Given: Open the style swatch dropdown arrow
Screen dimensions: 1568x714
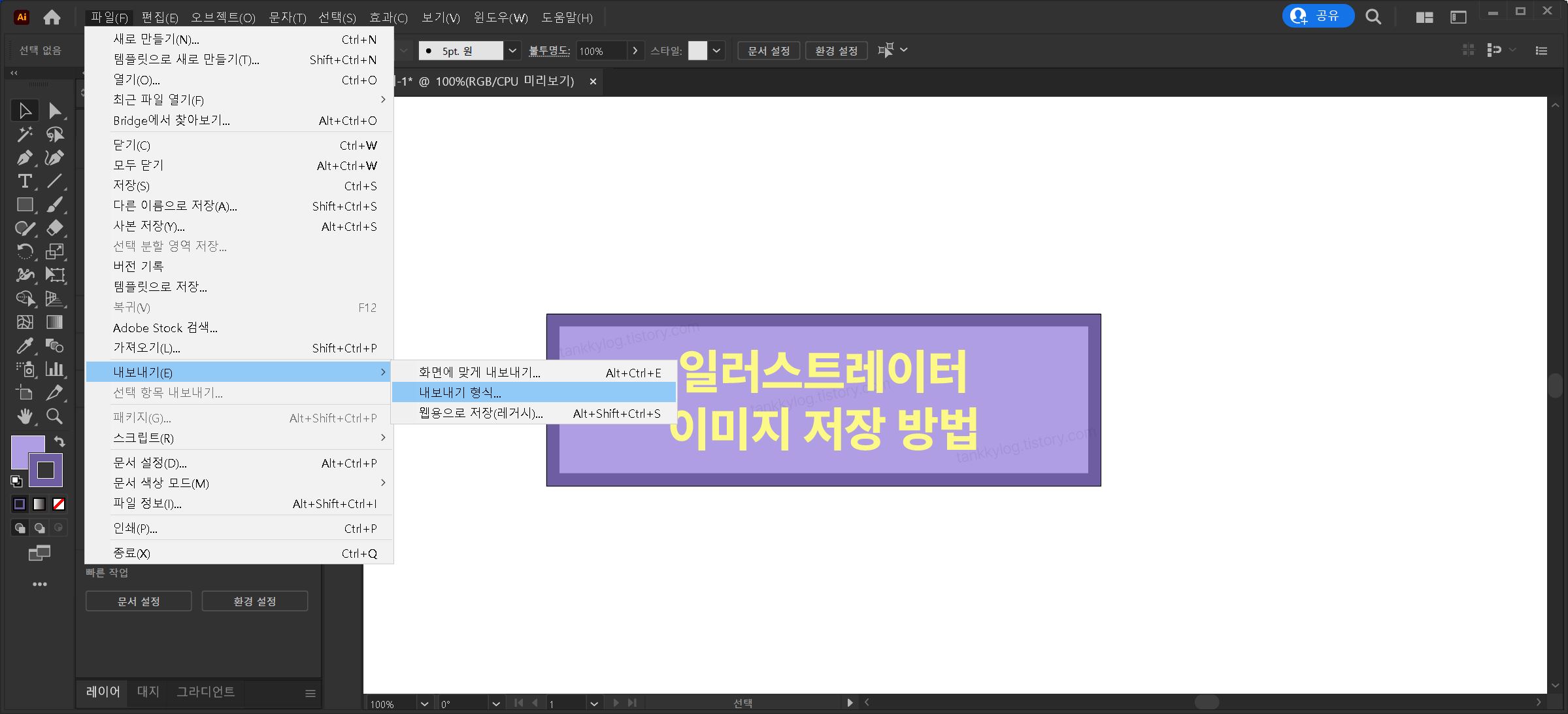Looking at the screenshot, I should pos(717,50).
